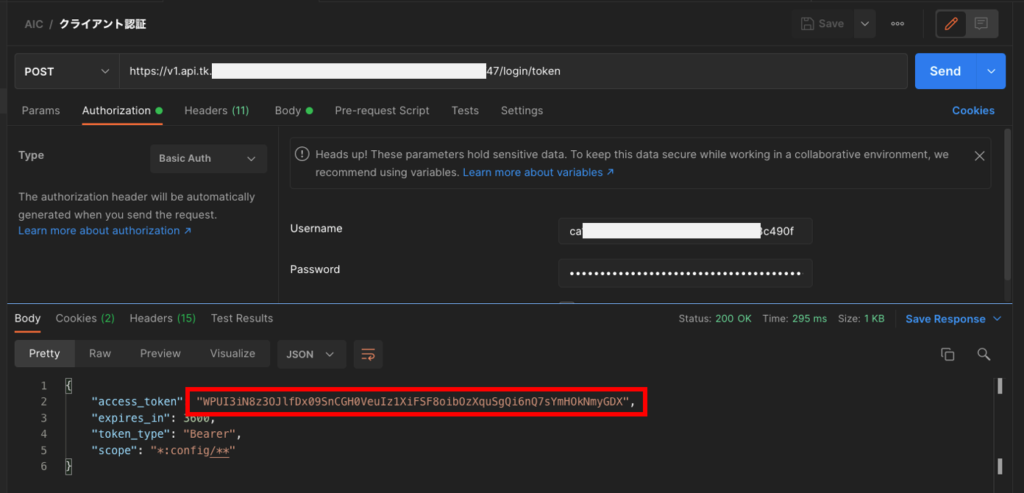Open the Basic Auth type dropdown

point(208,158)
